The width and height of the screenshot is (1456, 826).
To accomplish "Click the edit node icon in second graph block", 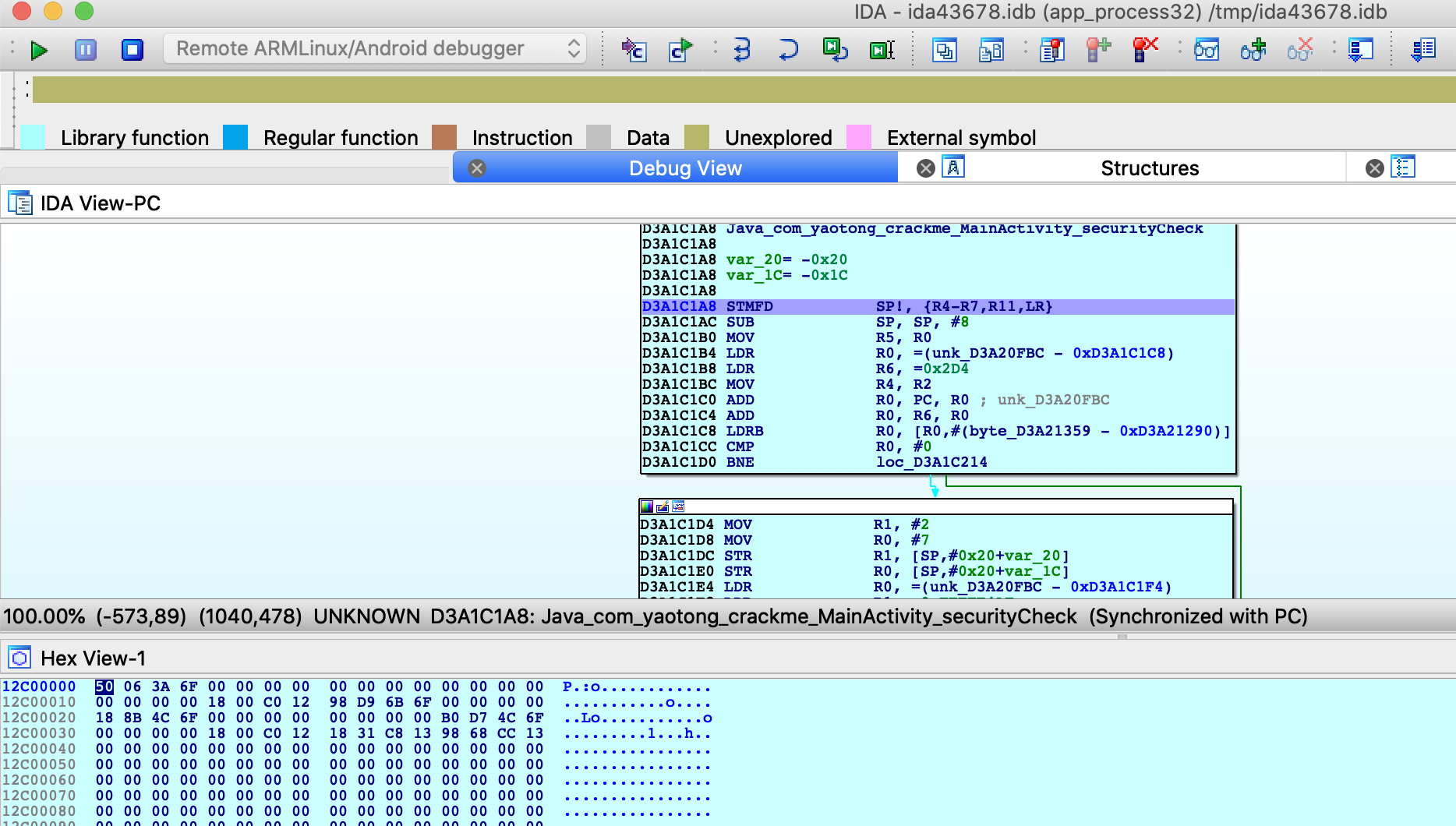I will click(x=663, y=507).
